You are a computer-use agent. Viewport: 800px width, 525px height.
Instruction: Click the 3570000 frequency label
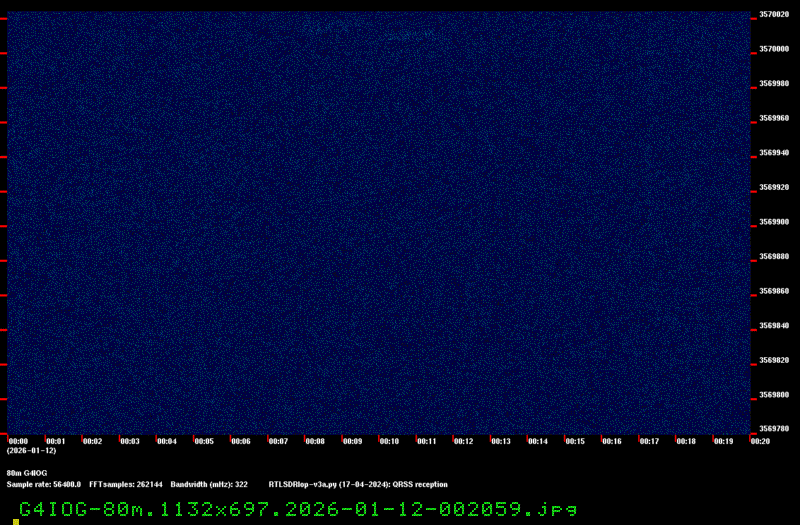coord(774,49)
